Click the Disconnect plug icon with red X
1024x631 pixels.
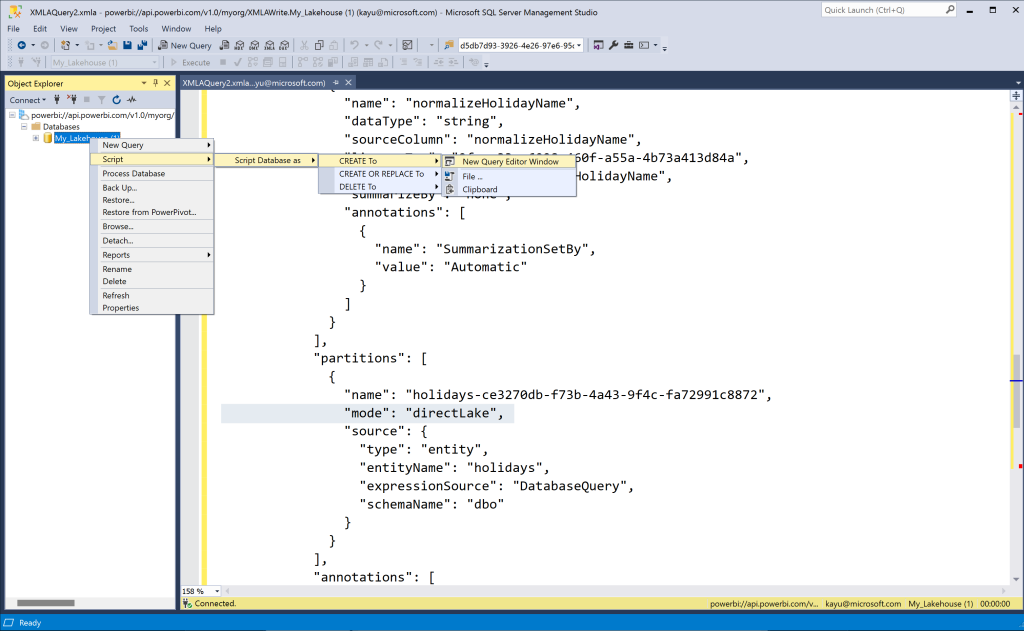click(x=72, y=99)
